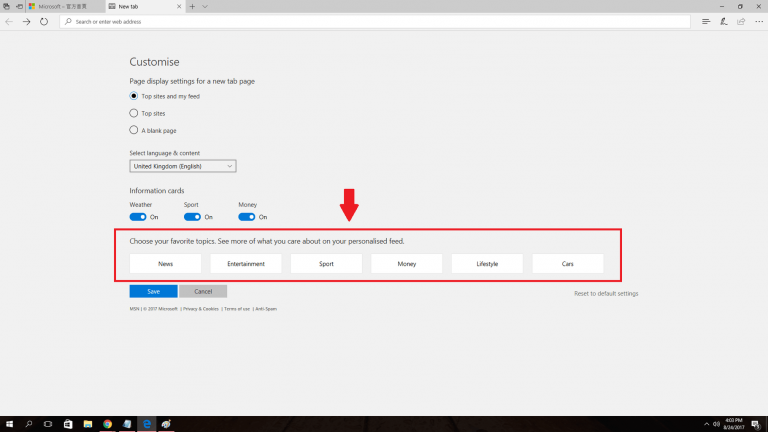Open the volume control in tray

(717, 424)
